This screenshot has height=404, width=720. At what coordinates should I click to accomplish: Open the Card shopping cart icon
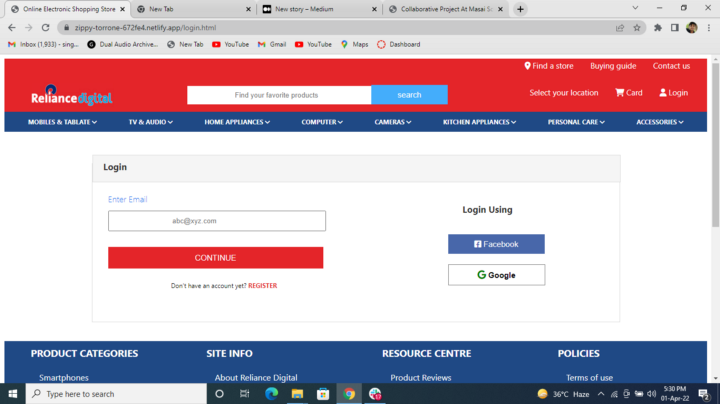pos(619,93)
